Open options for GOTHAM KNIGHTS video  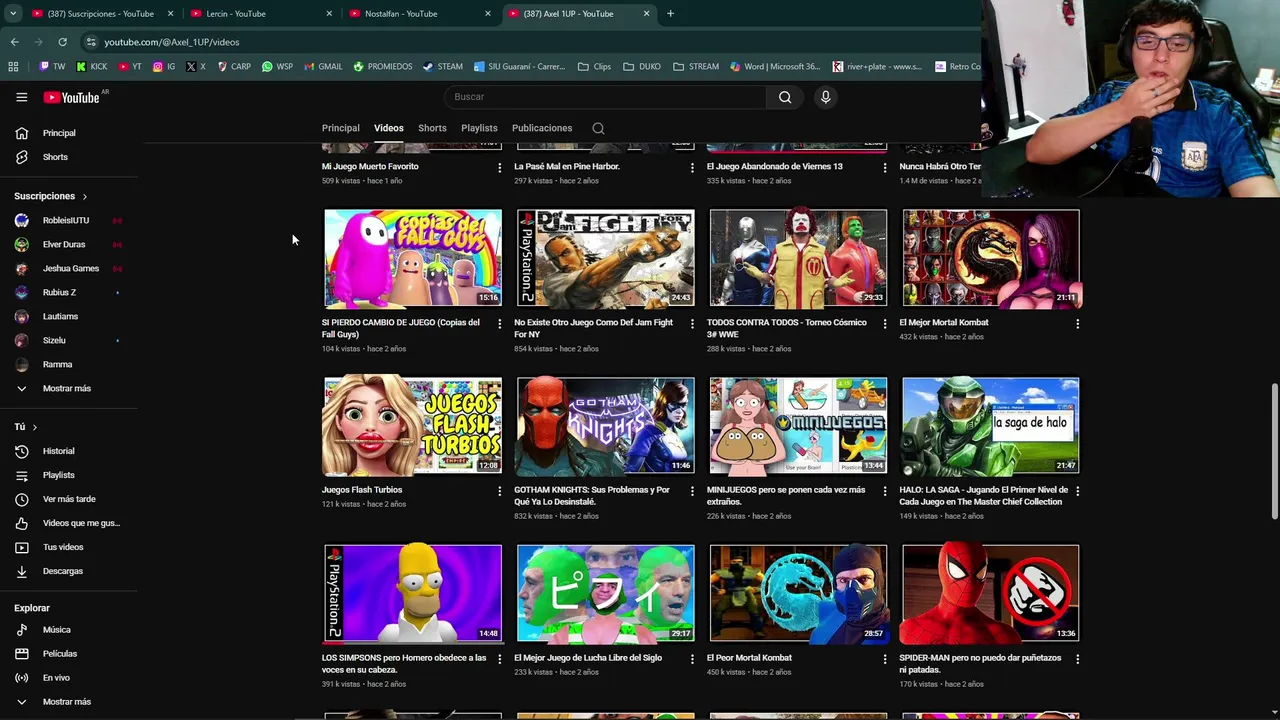(x=692, y=491)
